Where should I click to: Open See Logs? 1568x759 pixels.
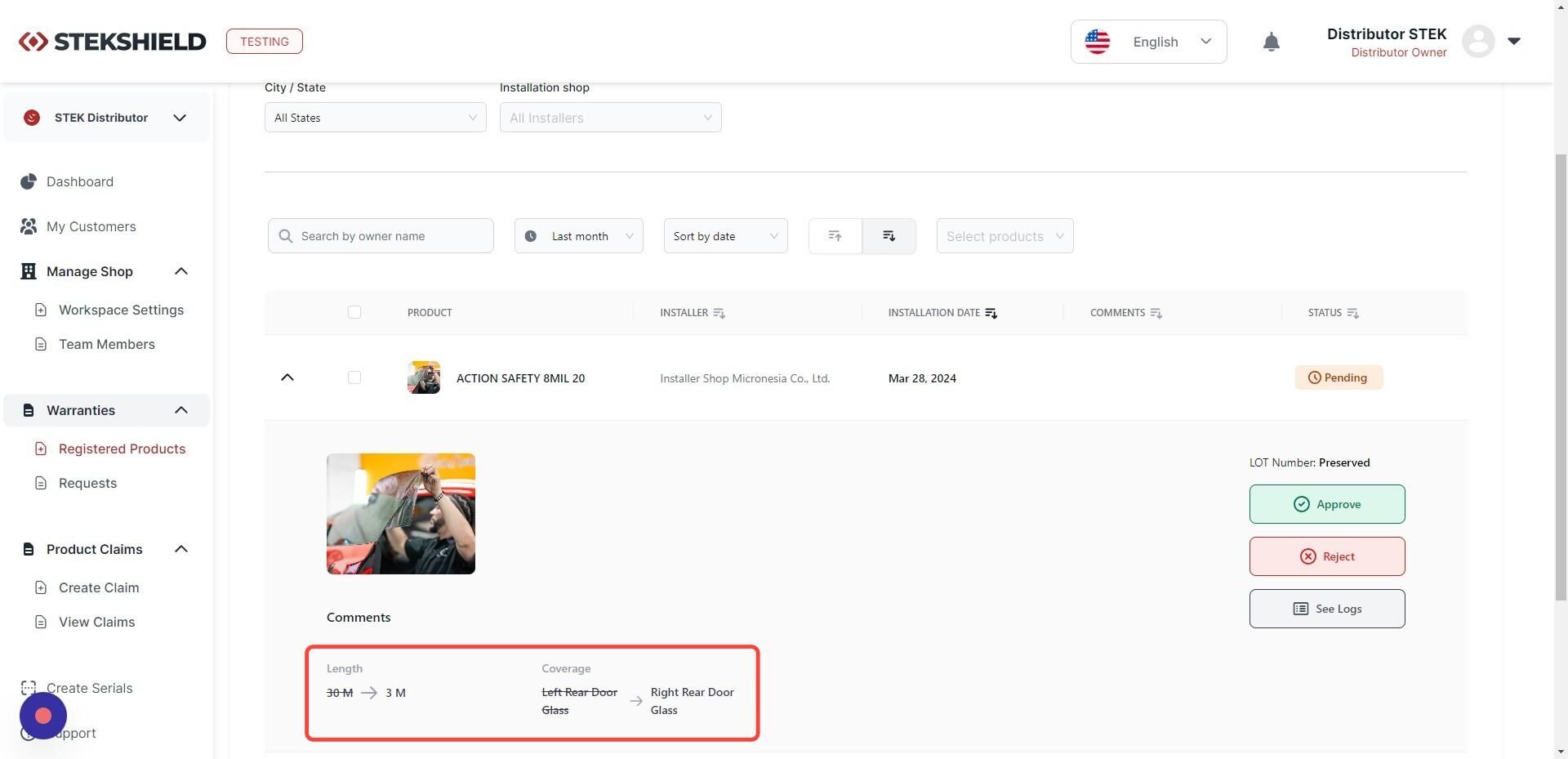pyautogui.click(x=1327, y=609)
